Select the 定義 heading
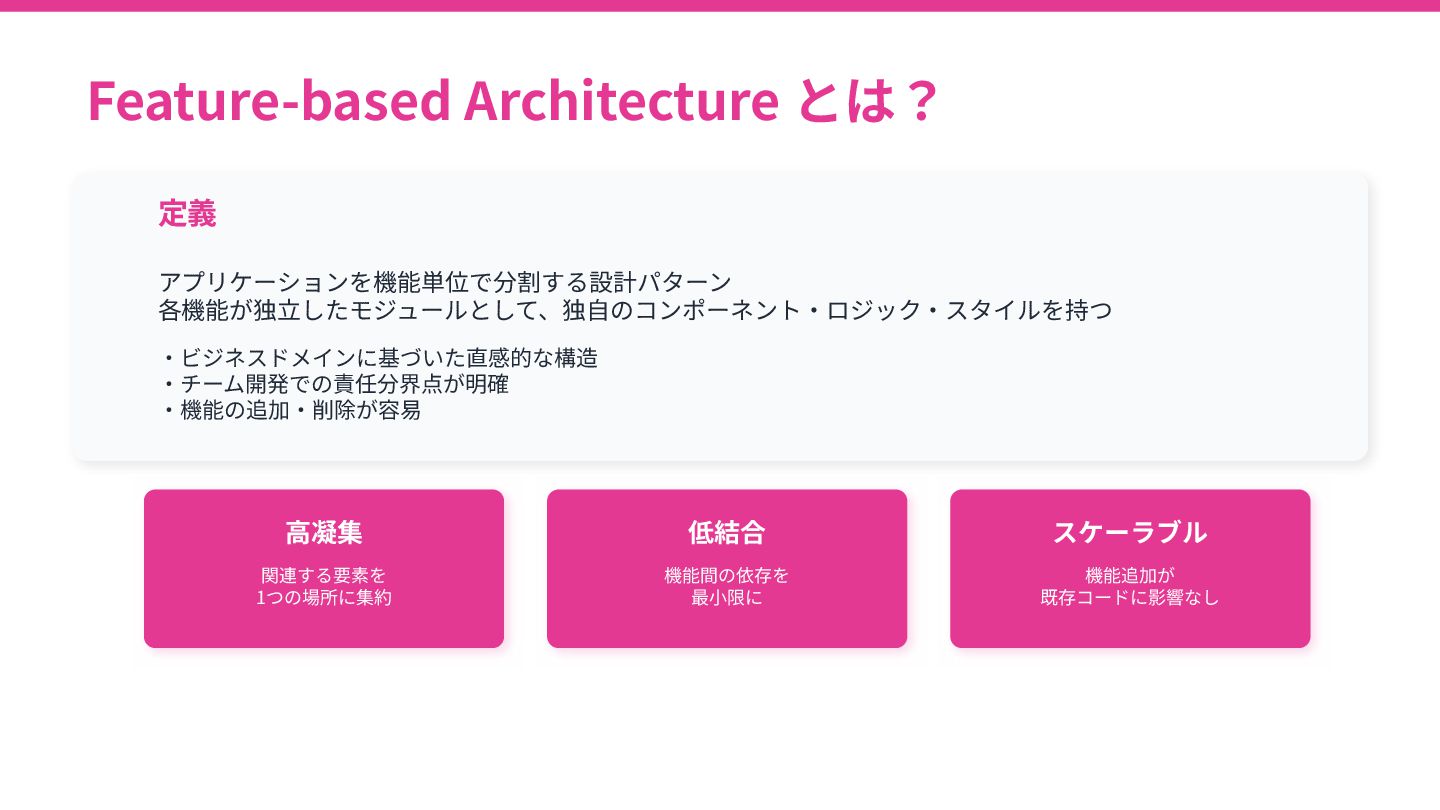The width and height of the screenshot is (1440, 810). [187, 213]
